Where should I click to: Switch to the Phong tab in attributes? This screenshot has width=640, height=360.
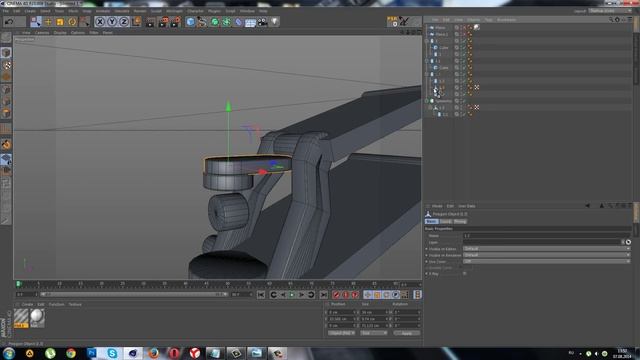[x=460, y=222]
